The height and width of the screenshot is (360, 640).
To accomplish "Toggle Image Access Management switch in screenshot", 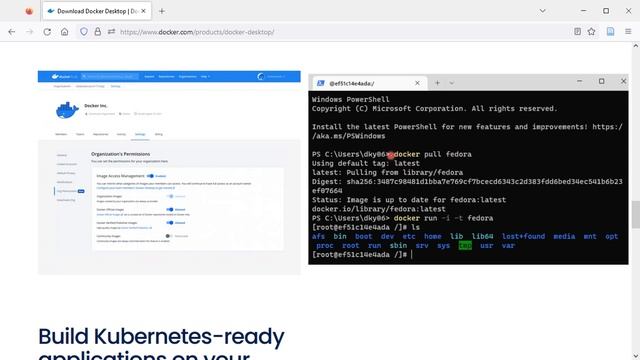I will tap(150, 176).
